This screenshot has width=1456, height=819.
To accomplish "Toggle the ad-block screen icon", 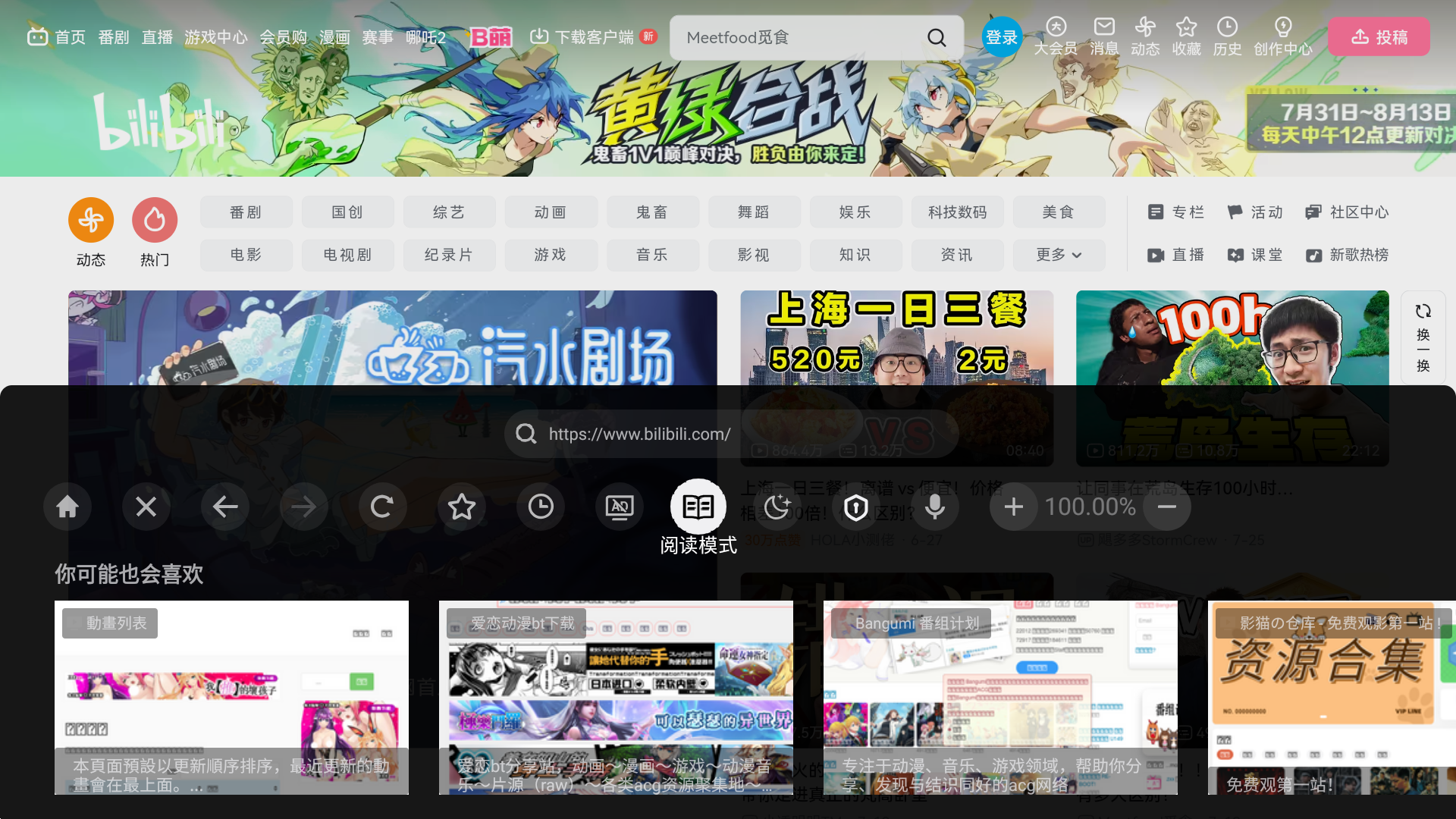I will [620, 507].
